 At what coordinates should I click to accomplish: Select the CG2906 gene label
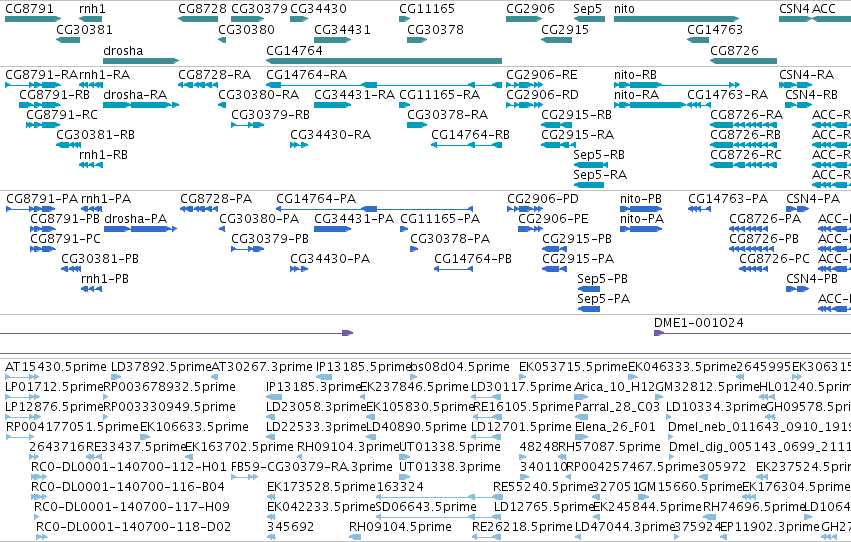coord(530,9)
